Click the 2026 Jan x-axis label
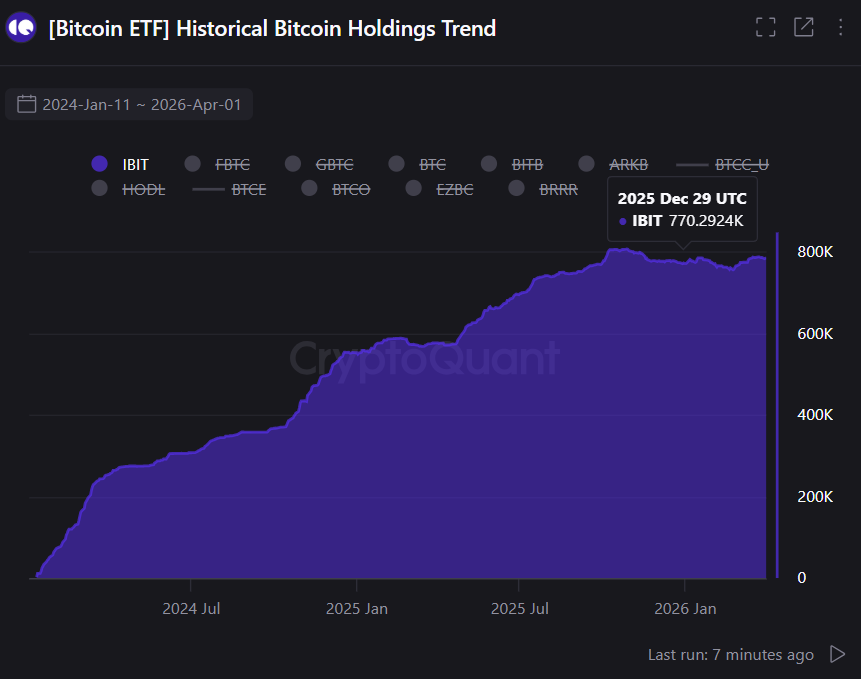The width and height of the screenshot is (861, 679). click(685, 608)
